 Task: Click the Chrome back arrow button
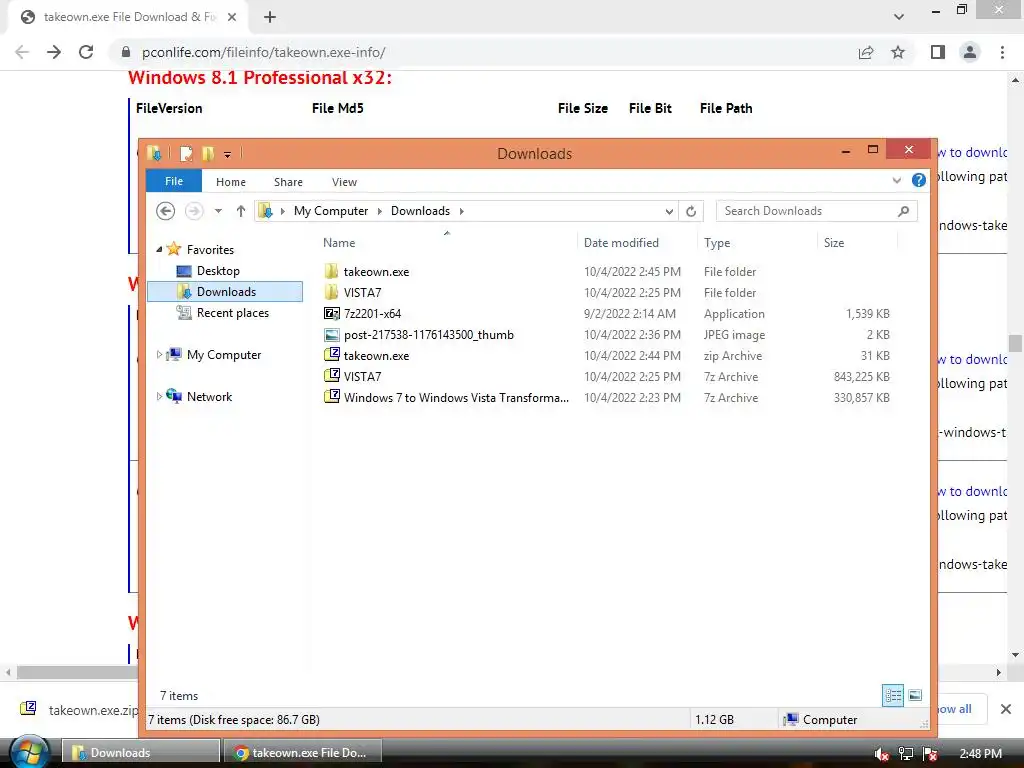pos(22,52)
